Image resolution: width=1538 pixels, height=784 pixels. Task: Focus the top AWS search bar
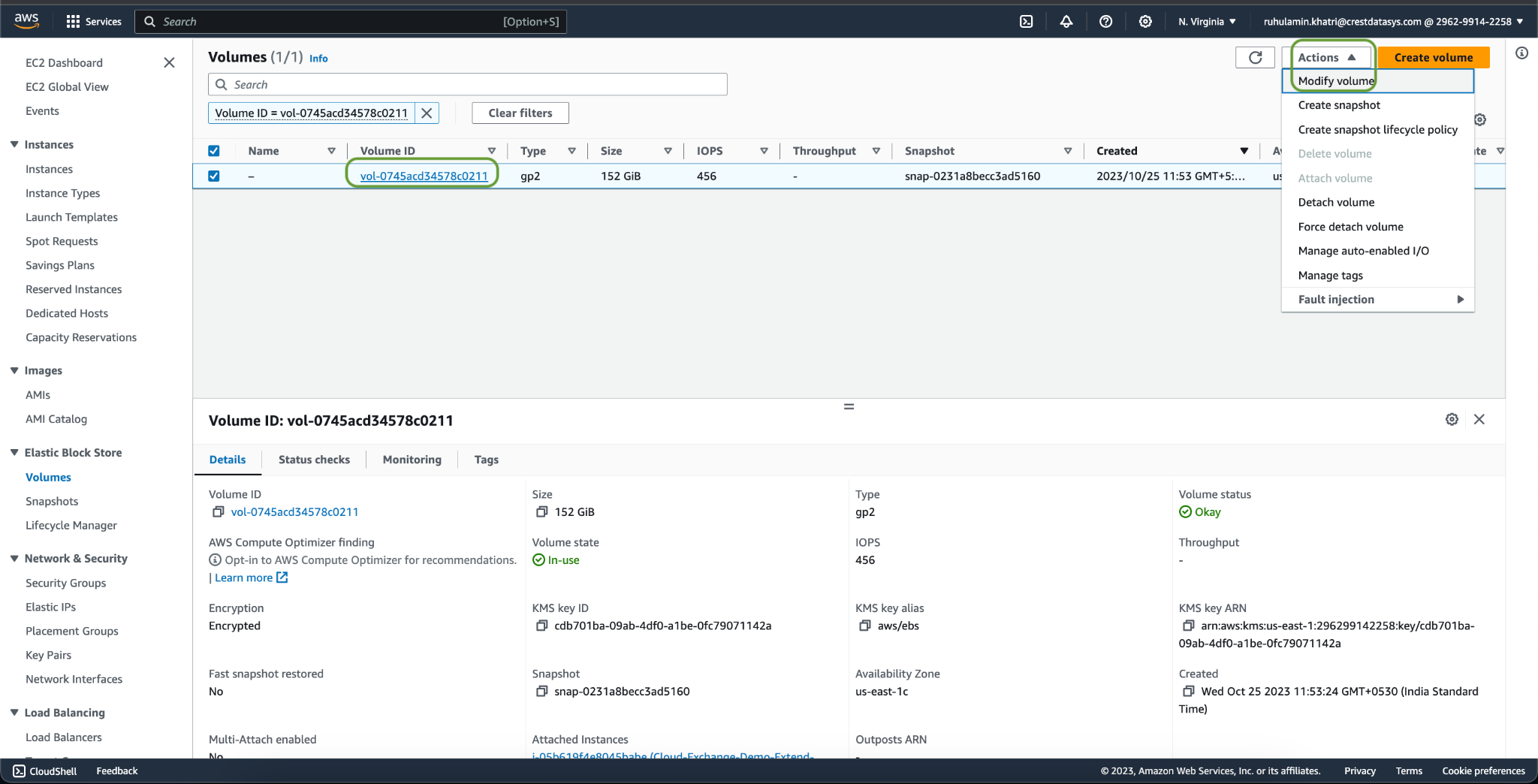351,21
